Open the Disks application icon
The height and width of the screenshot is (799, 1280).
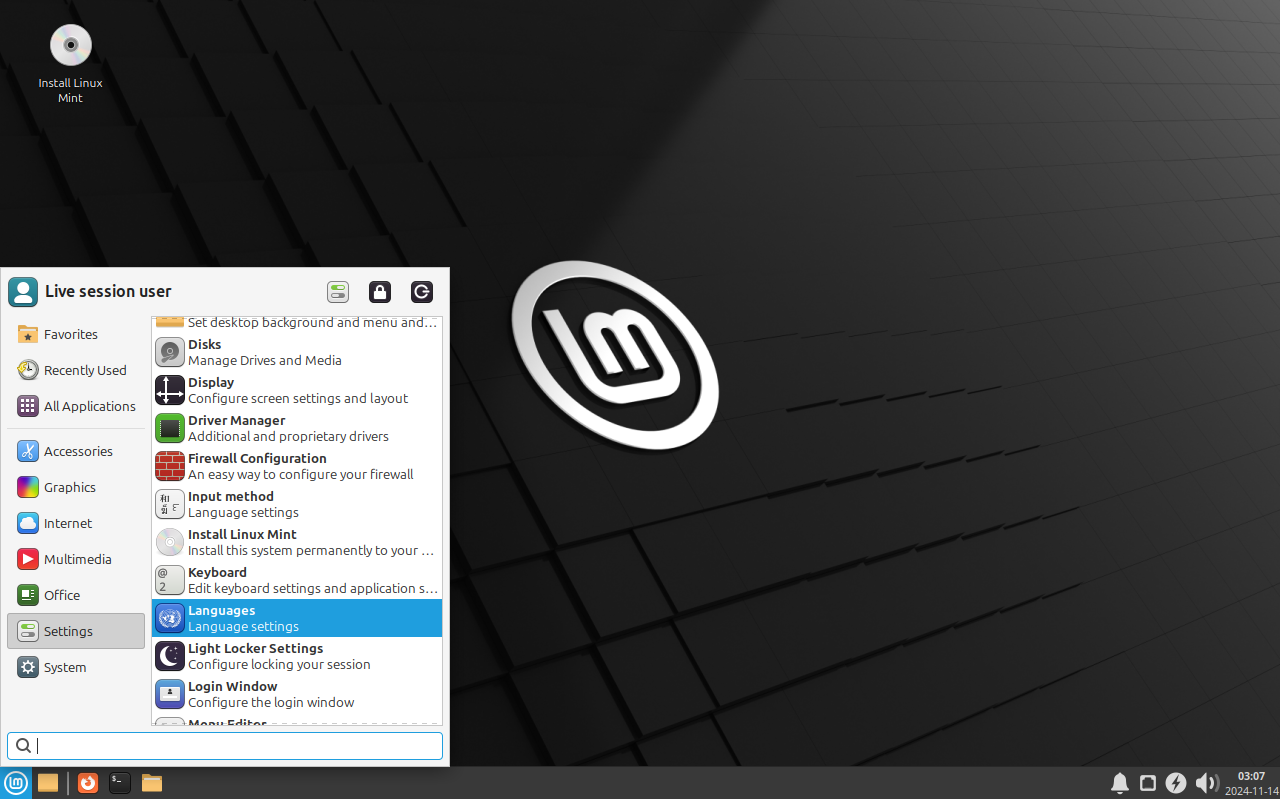pos(170,352)
